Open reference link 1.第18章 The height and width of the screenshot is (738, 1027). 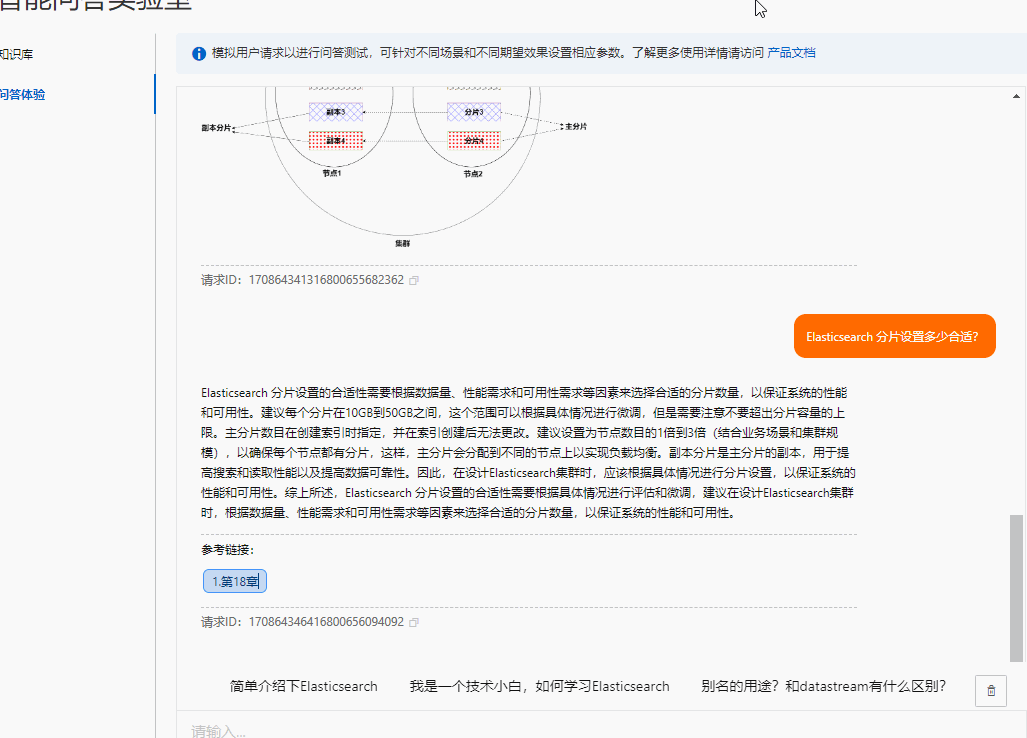tap(235, 581)
